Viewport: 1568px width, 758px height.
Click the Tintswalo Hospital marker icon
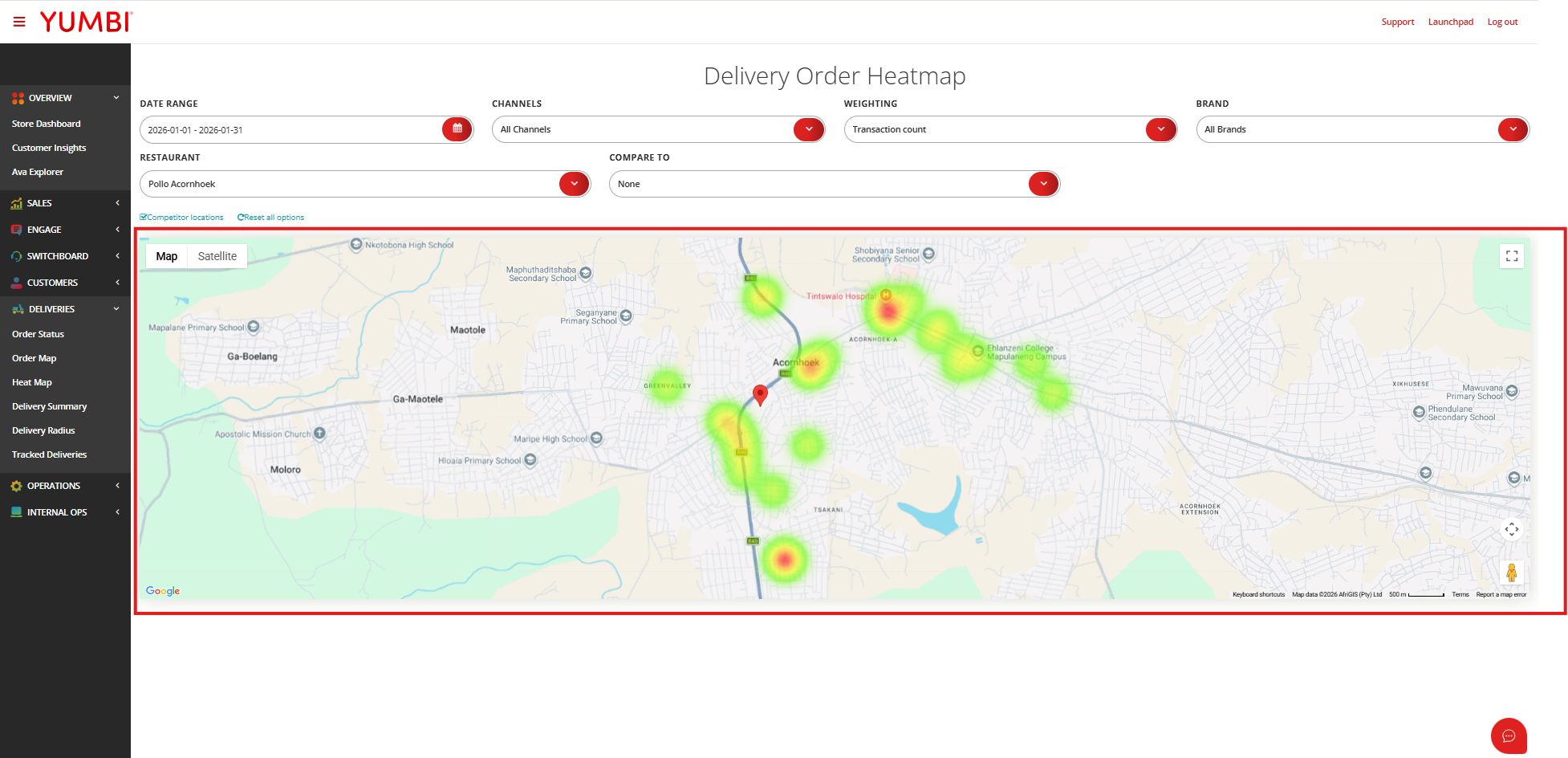click(886, 295)
